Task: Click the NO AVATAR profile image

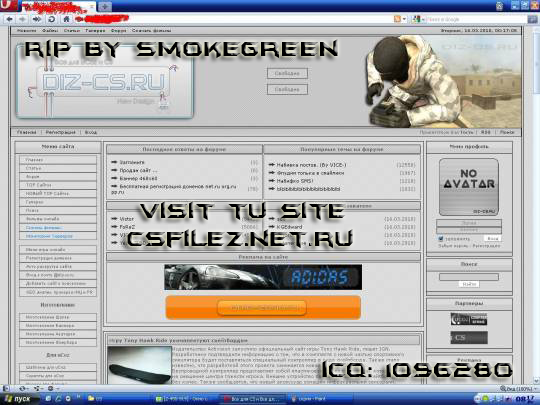Action: [469, 187]
